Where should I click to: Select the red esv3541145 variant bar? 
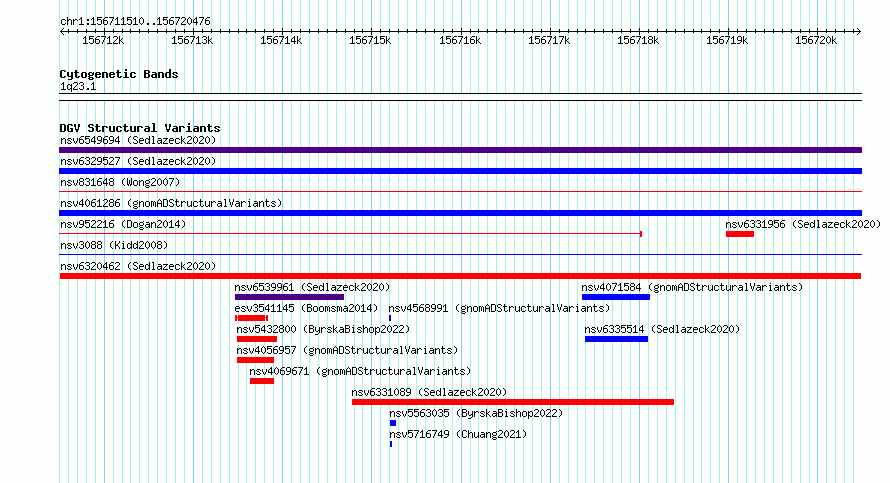(x=251, y=318)
